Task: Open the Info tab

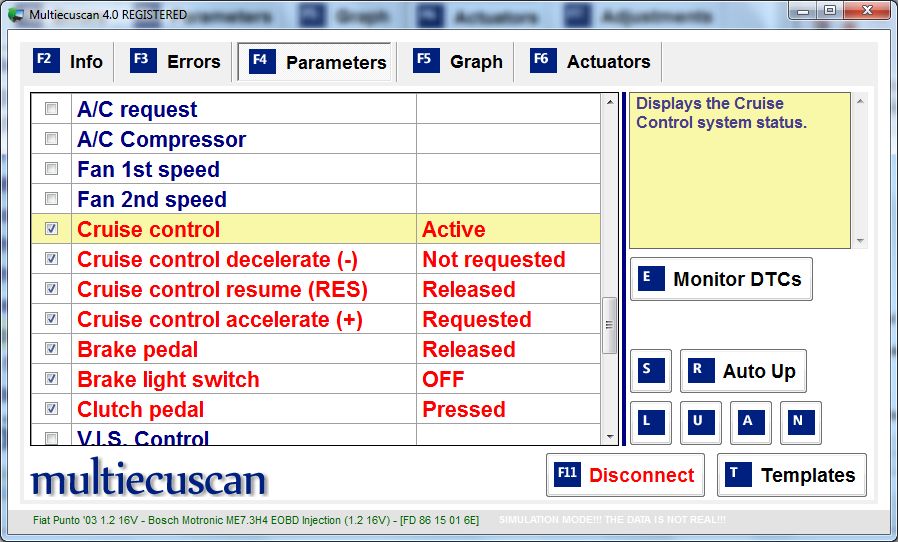Action: pyautogui.click(x=68, y=61)
